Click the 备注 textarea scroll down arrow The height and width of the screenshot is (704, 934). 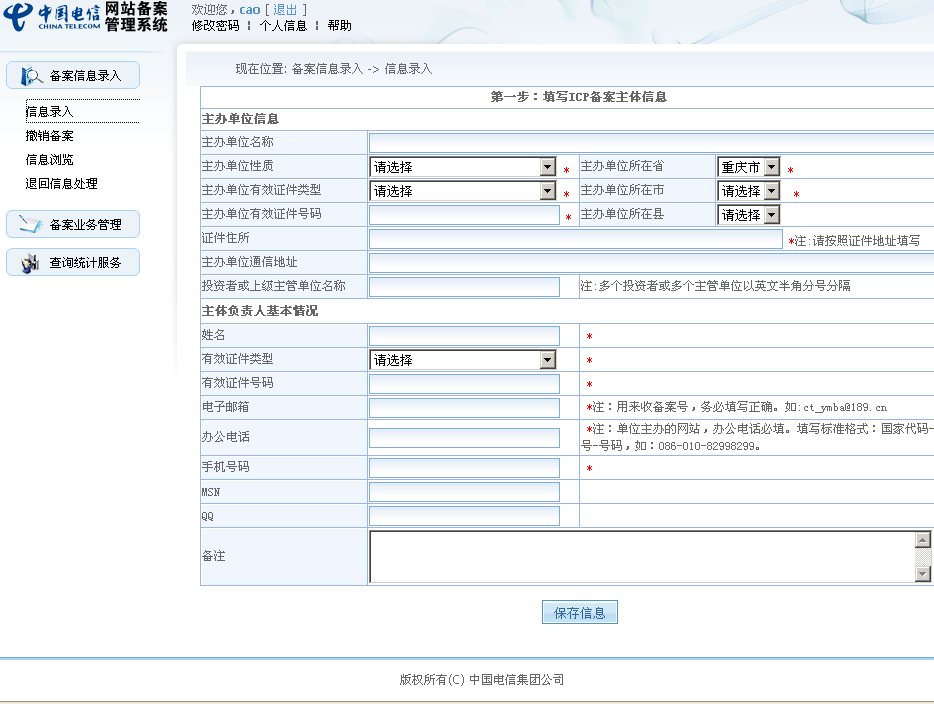[x=923, y=574]
